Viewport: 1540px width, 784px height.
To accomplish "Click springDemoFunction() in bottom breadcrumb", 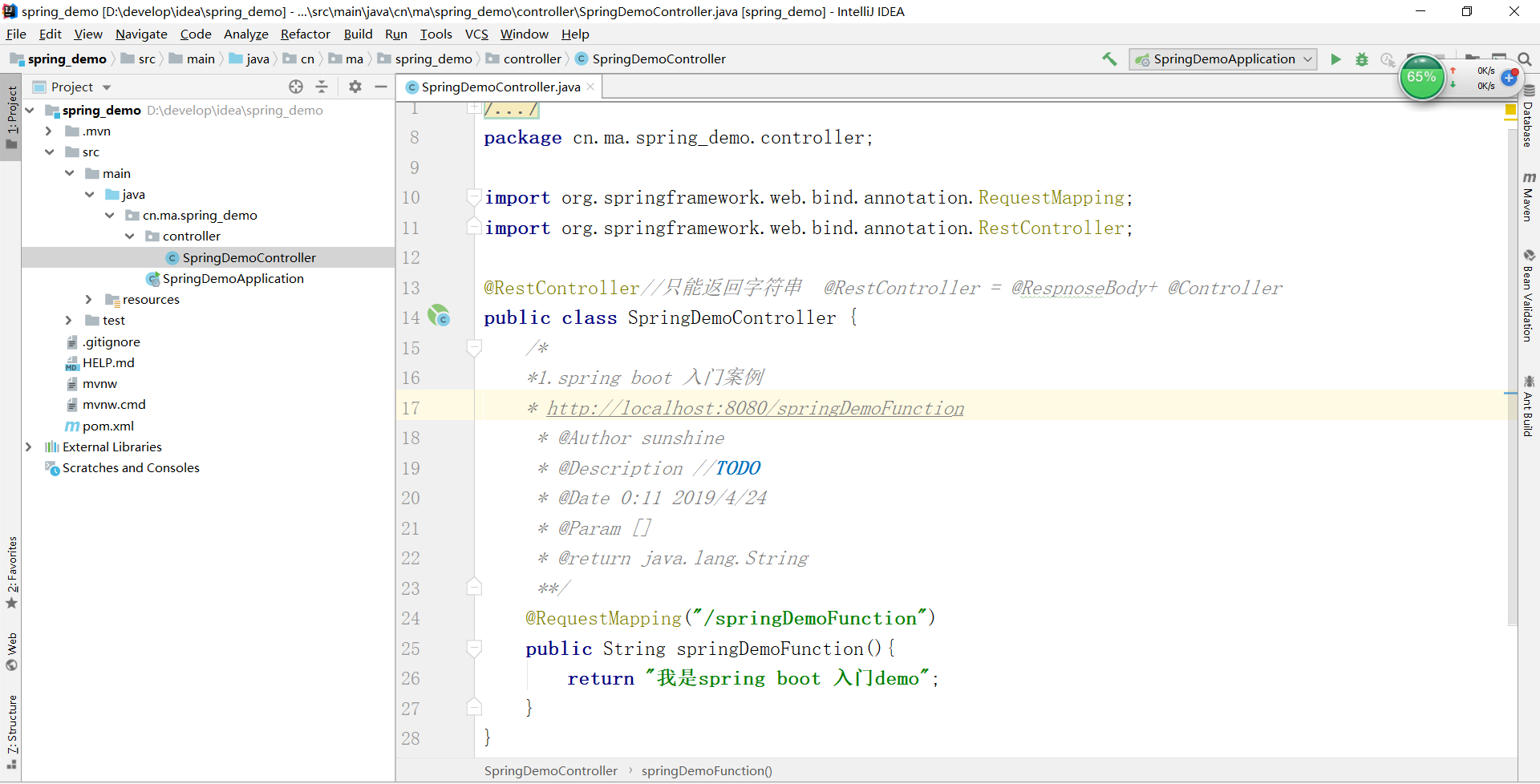I will coord(707,770).
